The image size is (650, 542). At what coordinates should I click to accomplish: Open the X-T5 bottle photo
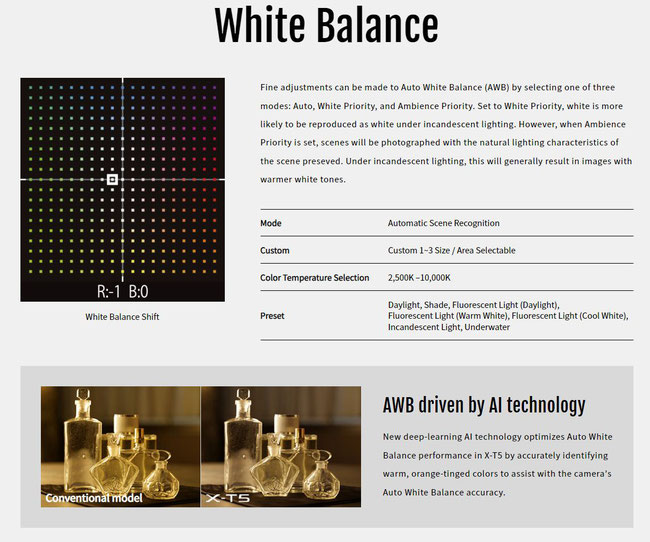point(281,447)
